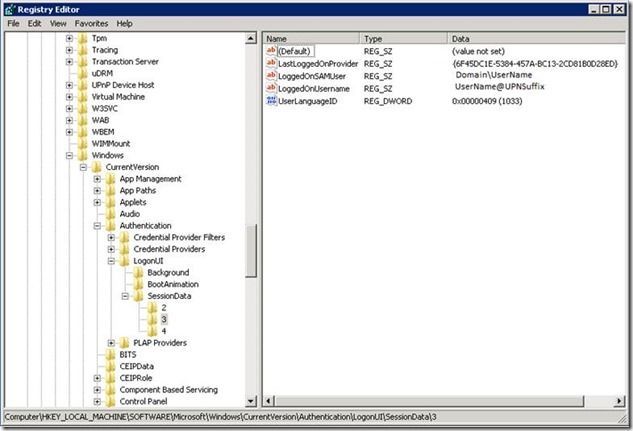Expand the UPnP Device Host key
Viewport: 633px width, 431px height.
[69, 85]
